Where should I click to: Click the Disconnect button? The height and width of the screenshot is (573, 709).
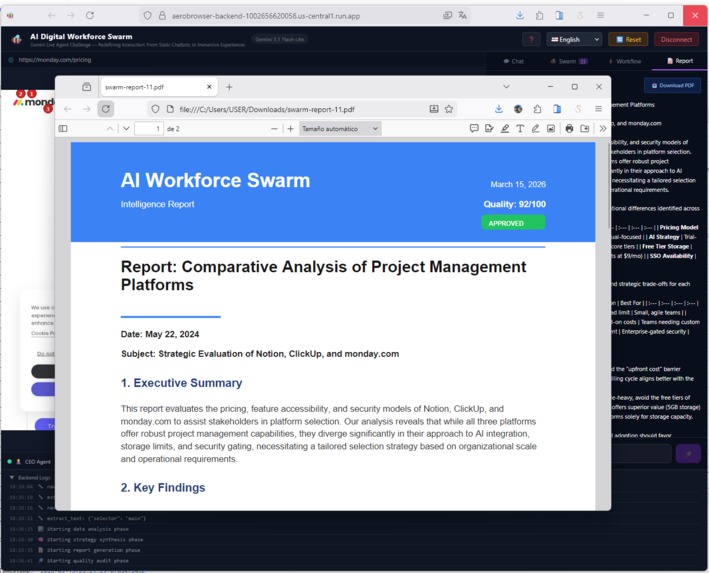[676, 39]
